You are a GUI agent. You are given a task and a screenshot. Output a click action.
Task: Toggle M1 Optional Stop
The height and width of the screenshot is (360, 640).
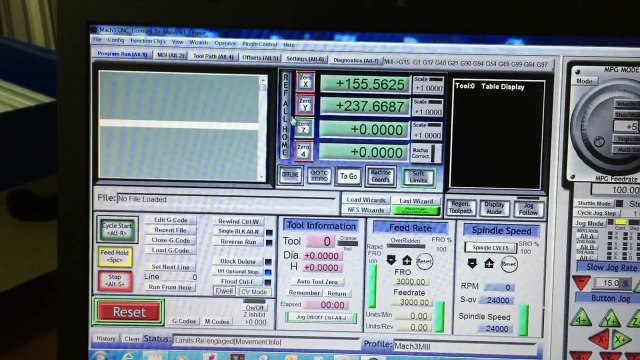(x=238, y=271)
